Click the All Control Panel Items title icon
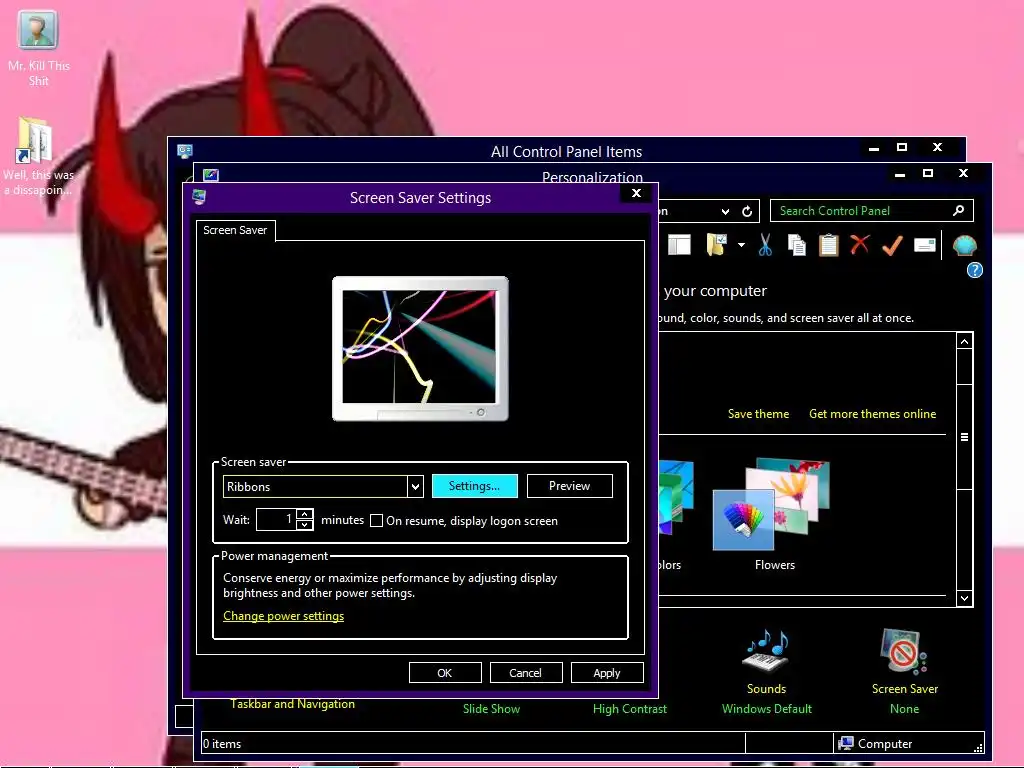The width and height of the screenshot is (1024, 768). 185,152
